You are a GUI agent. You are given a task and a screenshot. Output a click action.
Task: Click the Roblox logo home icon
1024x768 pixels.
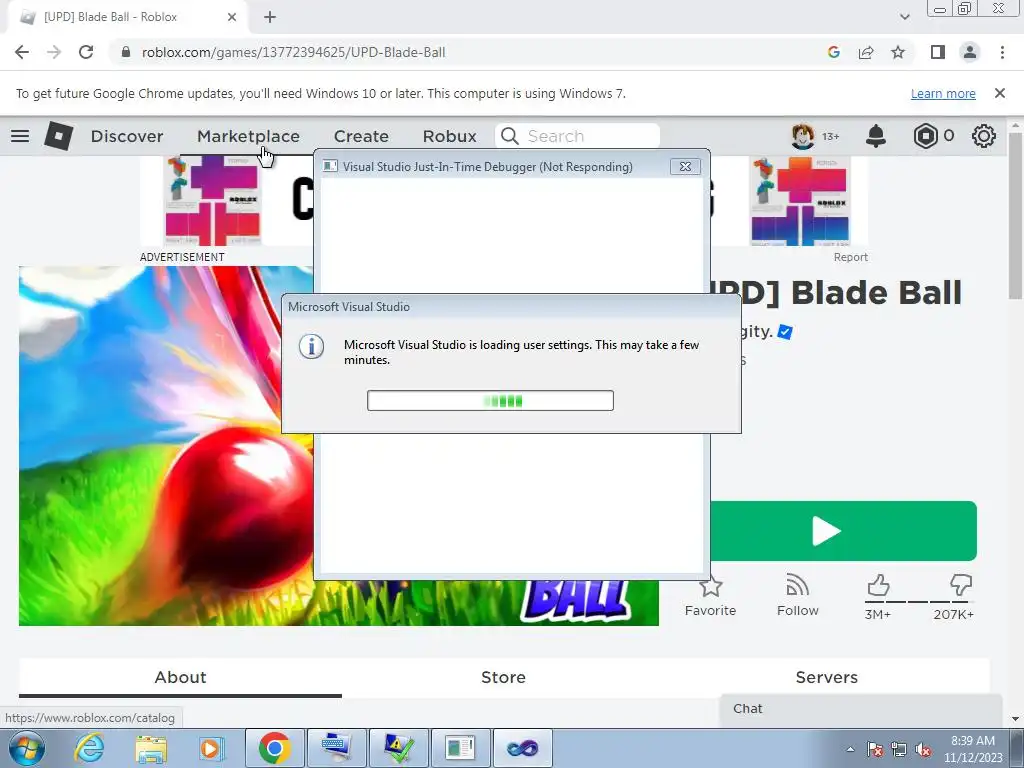click(59, 136)
